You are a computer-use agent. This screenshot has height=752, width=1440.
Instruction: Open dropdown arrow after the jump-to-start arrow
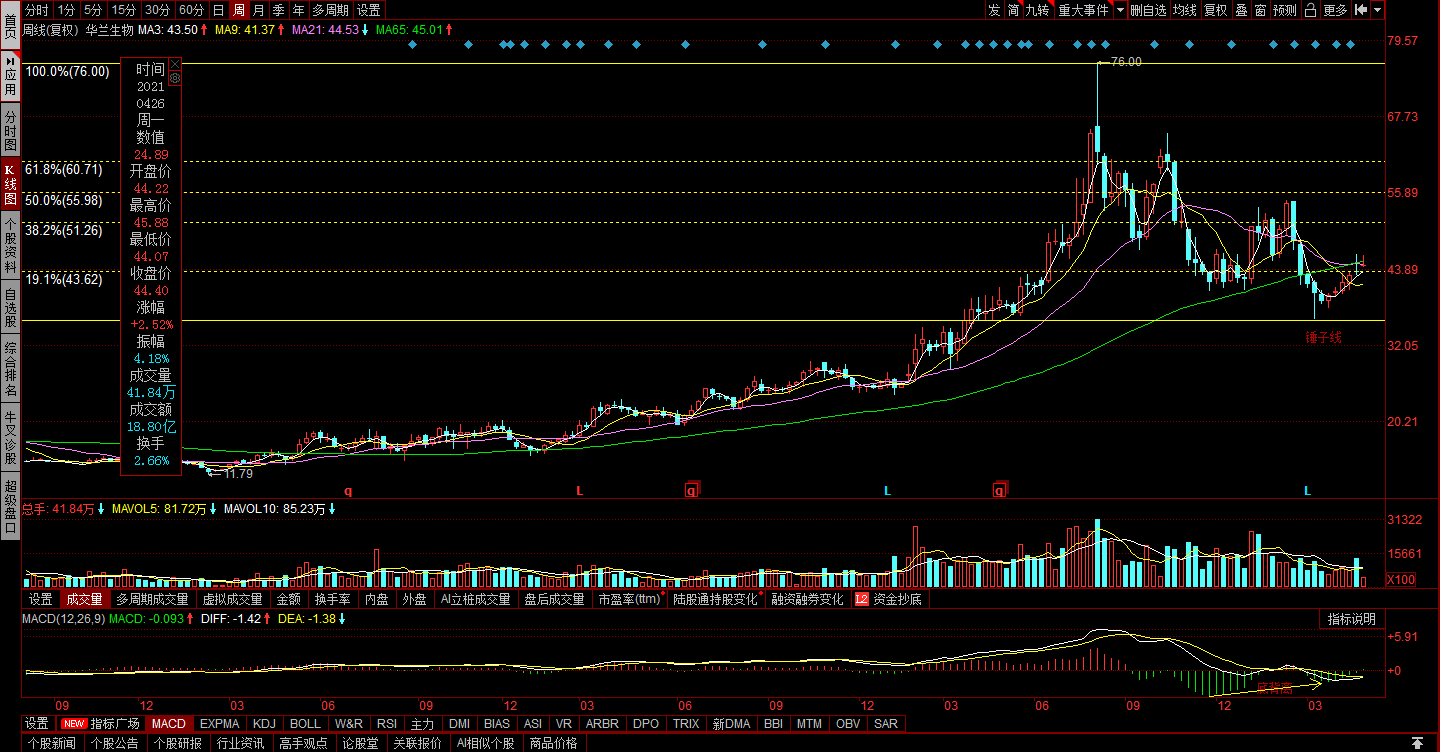(1378, 10)
